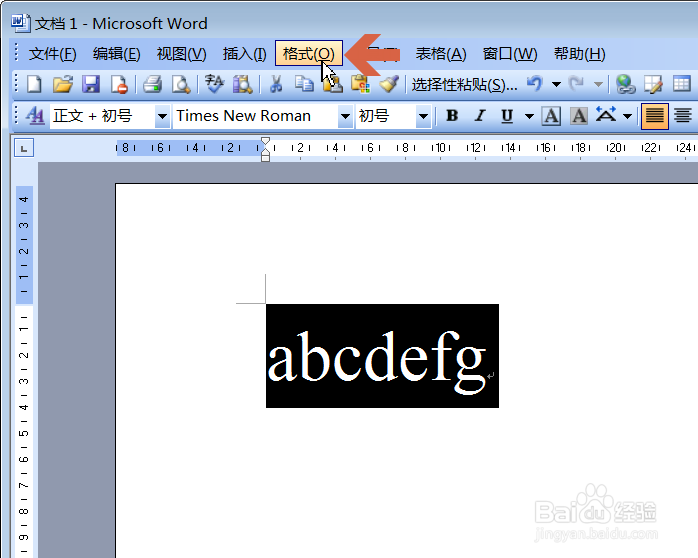Use the Format Painter brush
The height and width of the screenshot is (558, 698).
[389, 84]
